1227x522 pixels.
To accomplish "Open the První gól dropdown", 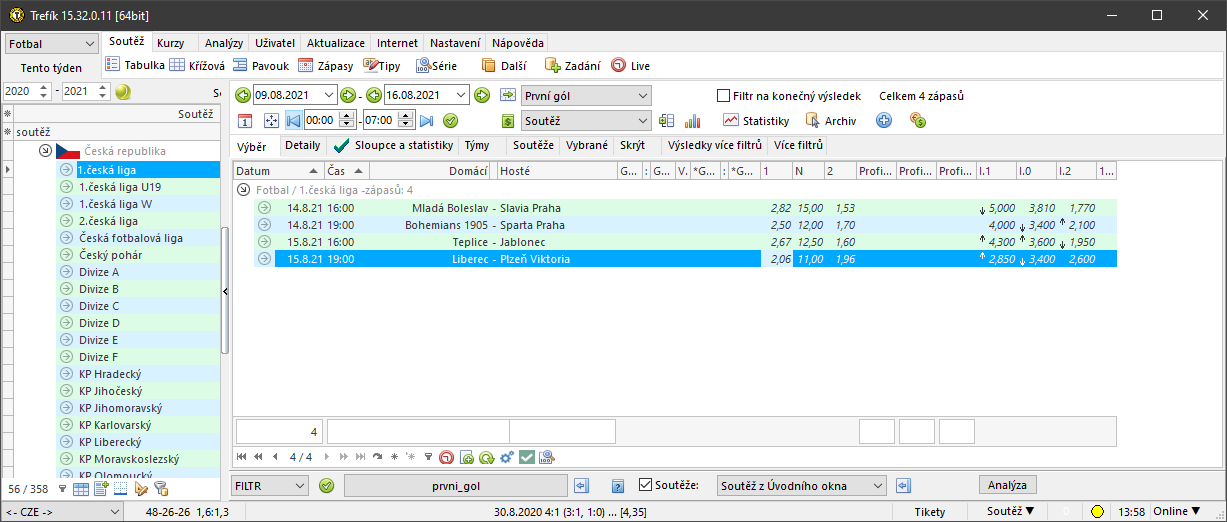I will point(586,95).
